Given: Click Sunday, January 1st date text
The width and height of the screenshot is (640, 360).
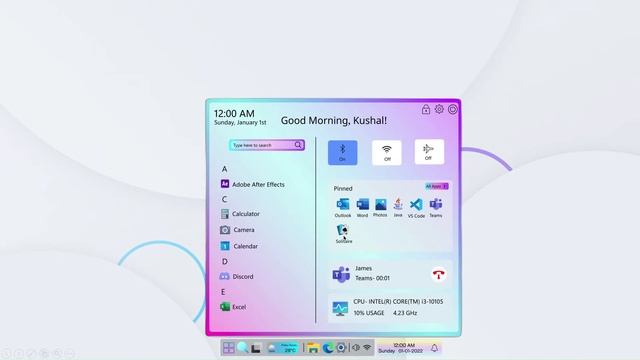Looking at the screenshot, I should click(x=240, y=122).
